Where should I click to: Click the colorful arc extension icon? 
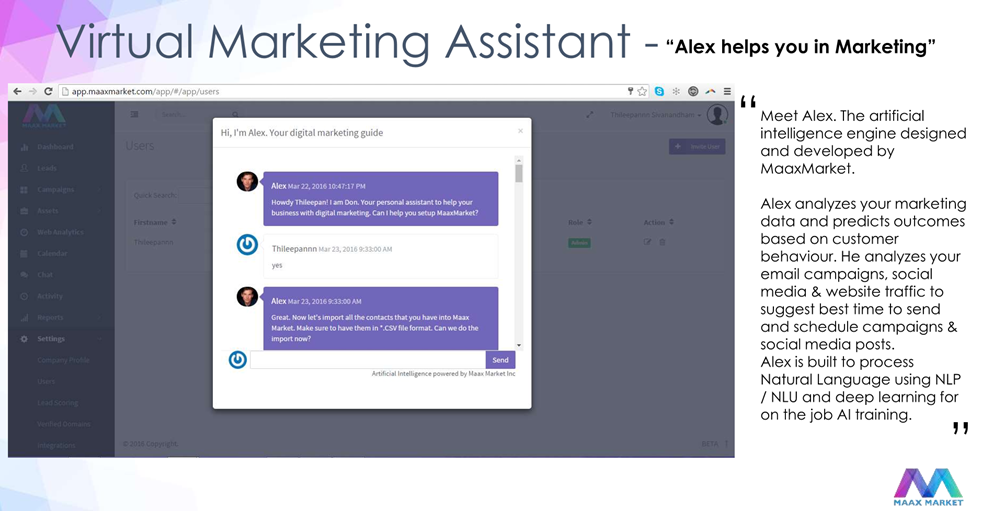(710, 91)
